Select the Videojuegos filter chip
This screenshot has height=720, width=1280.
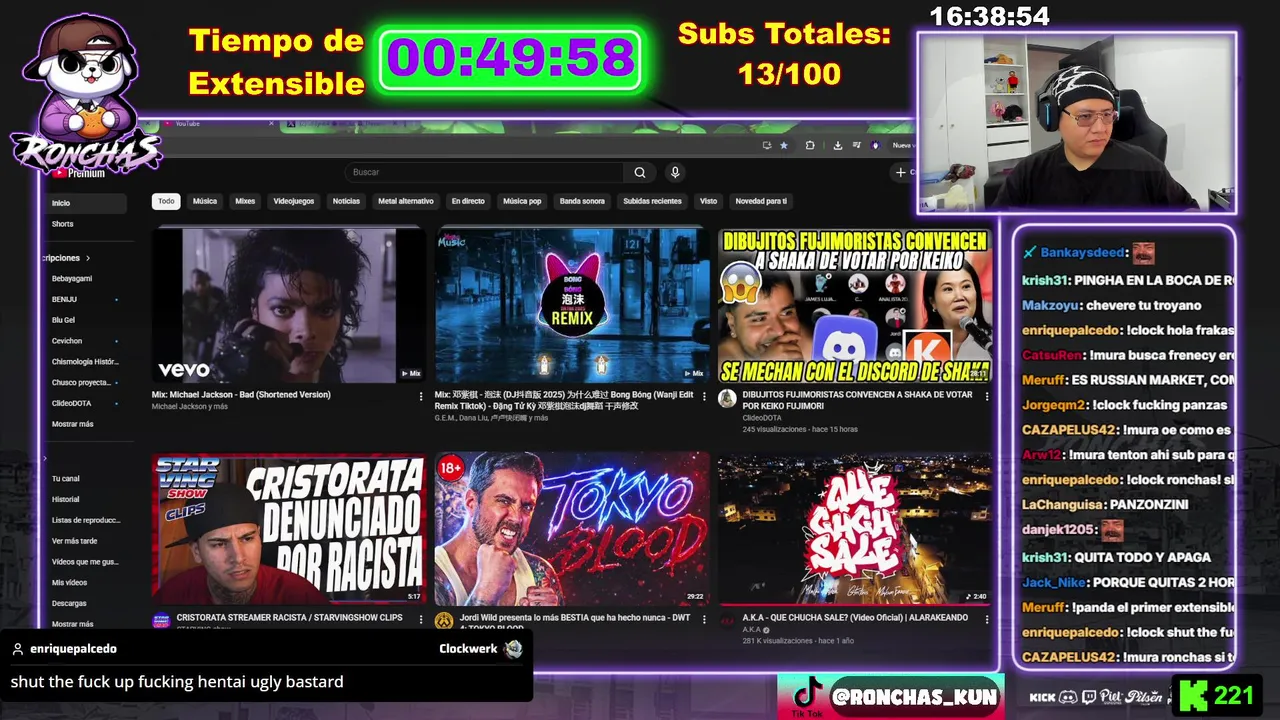tap(294, 201)
